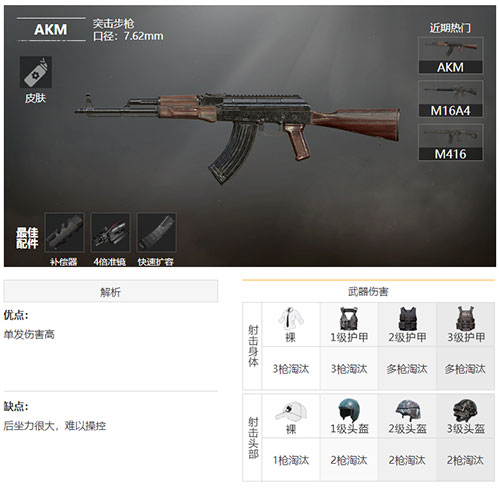Click the level 1 armor vest icon
The height and width of the screenshot is (488, 500).
coord(349,319)
